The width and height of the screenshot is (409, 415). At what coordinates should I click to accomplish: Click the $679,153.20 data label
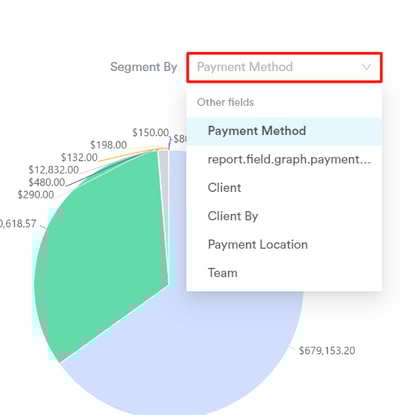(x=327, y=351)
